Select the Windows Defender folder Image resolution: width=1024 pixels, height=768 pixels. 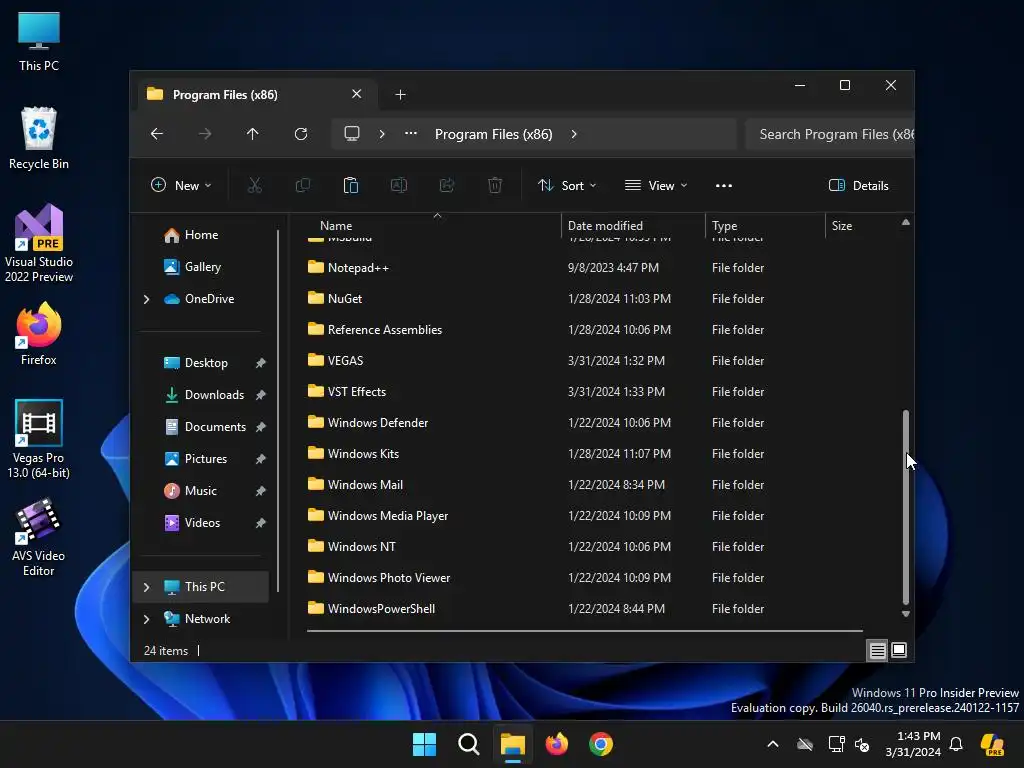pos(377,423)
